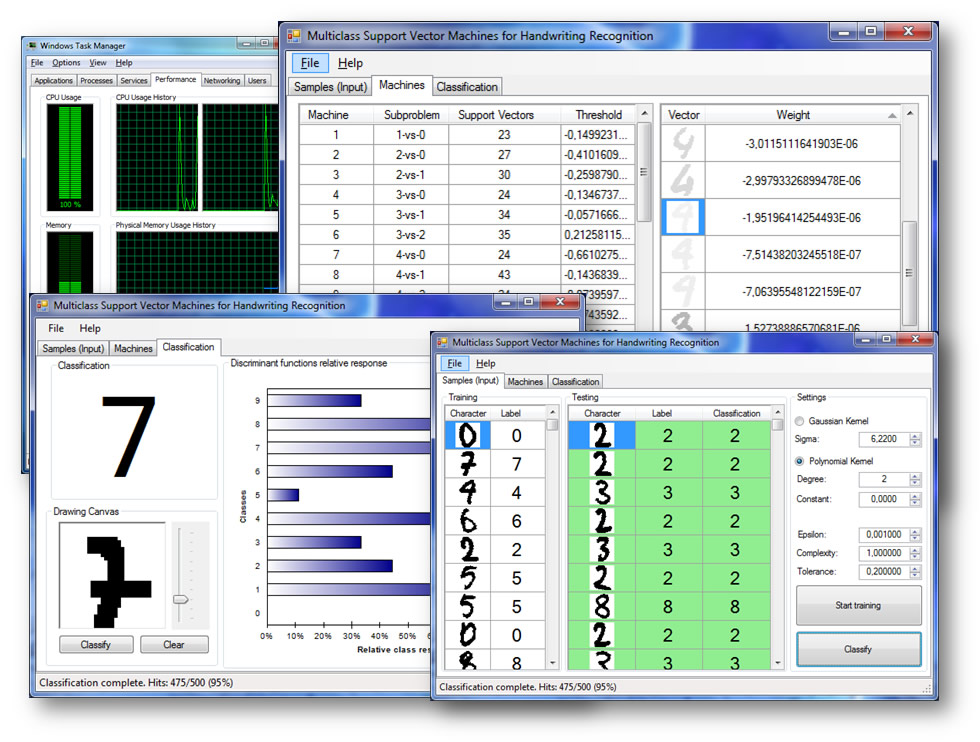Click the vertical slider beside the Drawing Canvas
980x742 pixels.
click(181, 598)
